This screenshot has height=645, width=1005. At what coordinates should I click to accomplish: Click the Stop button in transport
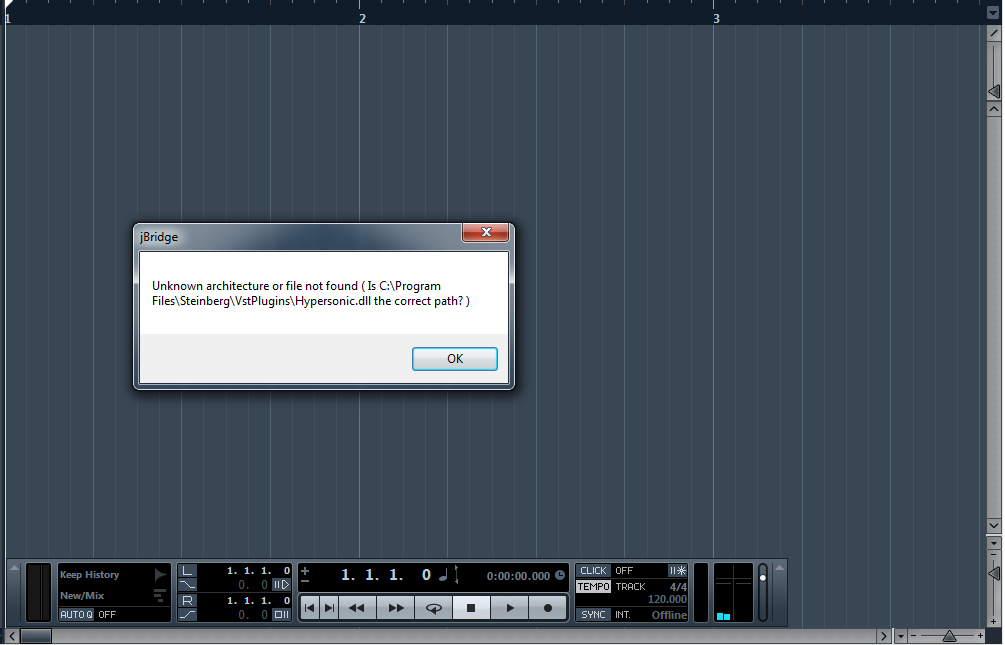(x=471, y=608)
